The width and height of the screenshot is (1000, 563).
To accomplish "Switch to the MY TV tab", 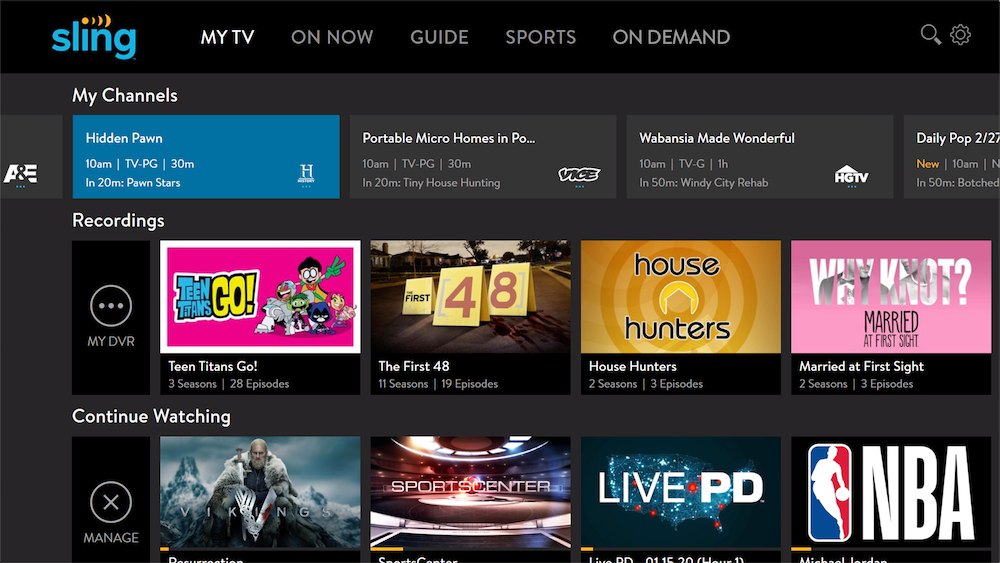I will [228, 37].
